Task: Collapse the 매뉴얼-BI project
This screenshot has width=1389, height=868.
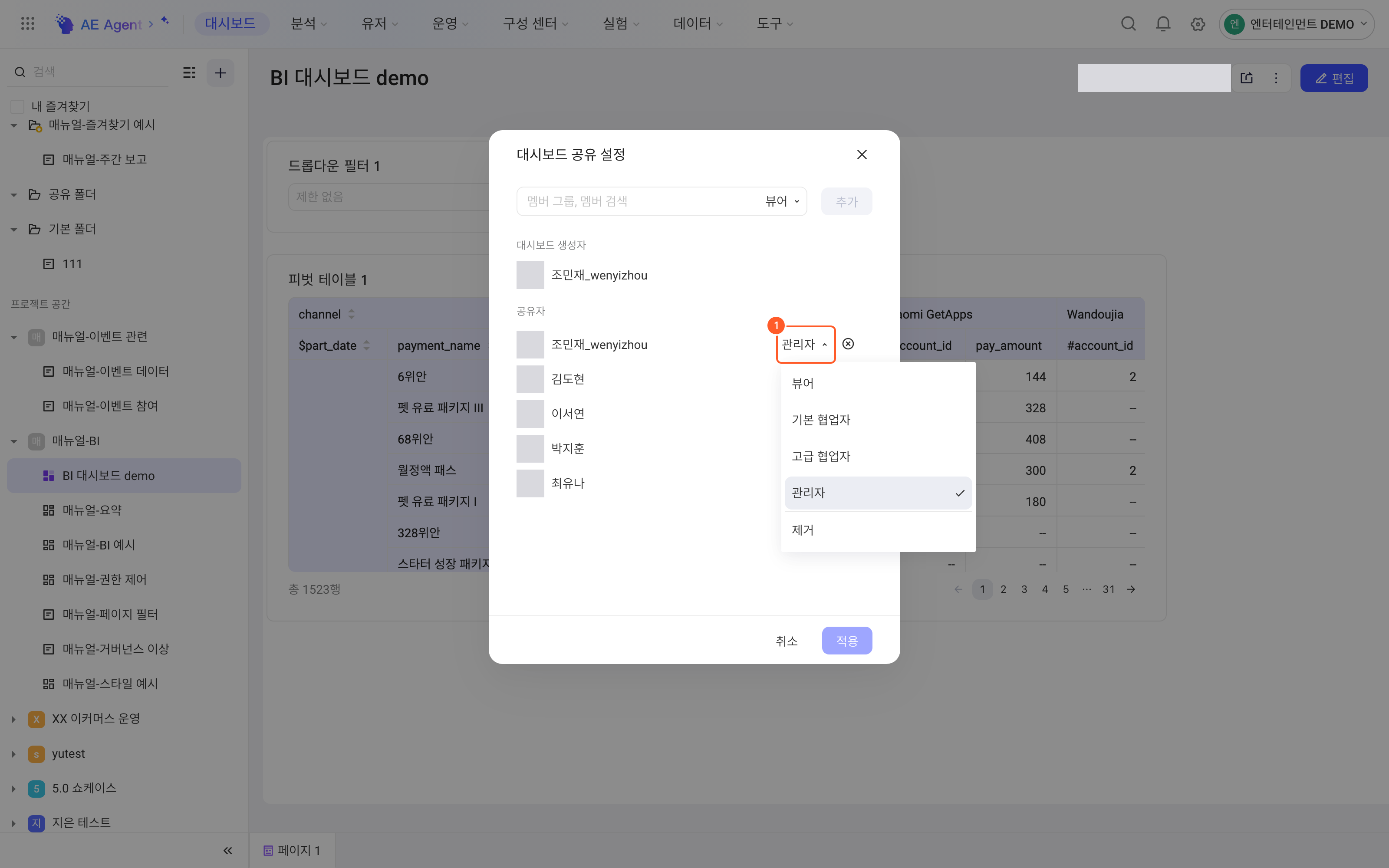Action: [14, 441]
